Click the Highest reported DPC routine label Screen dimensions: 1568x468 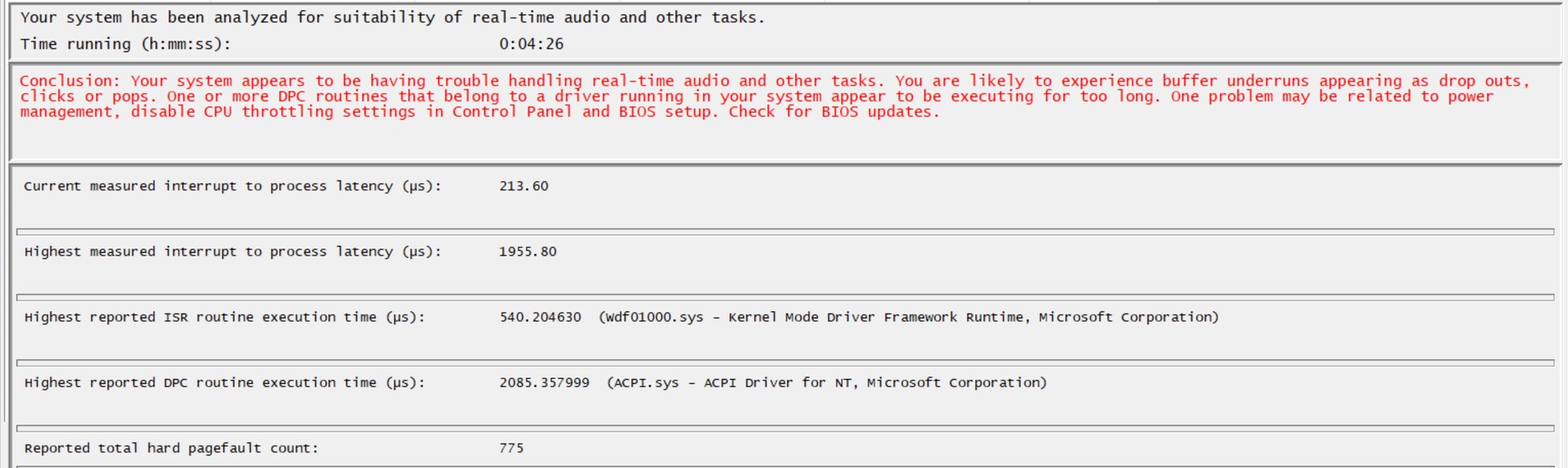(225, 382)
